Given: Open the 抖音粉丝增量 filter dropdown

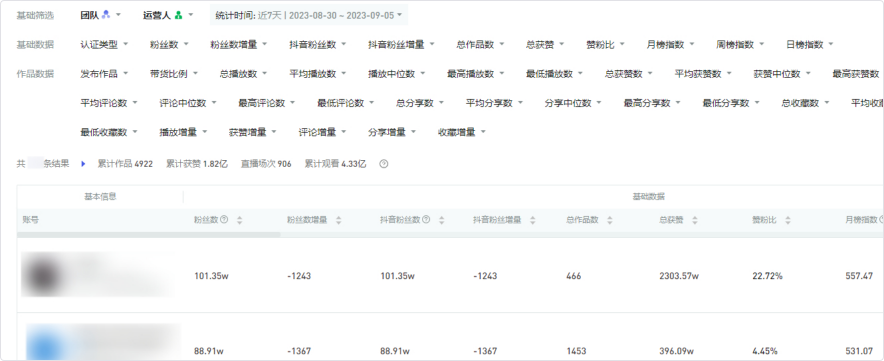Looking at the screenshot, I should 401,45.
